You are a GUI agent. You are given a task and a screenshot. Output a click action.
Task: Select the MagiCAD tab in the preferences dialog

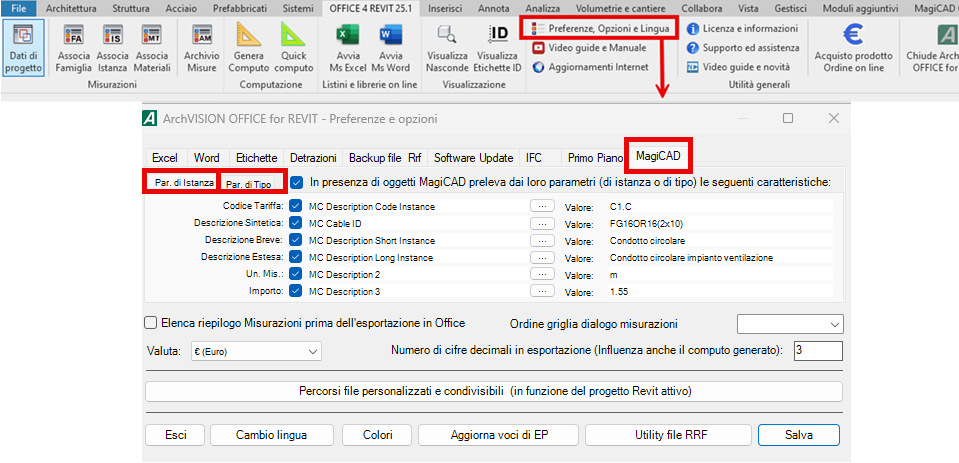(x=658, y=155)
